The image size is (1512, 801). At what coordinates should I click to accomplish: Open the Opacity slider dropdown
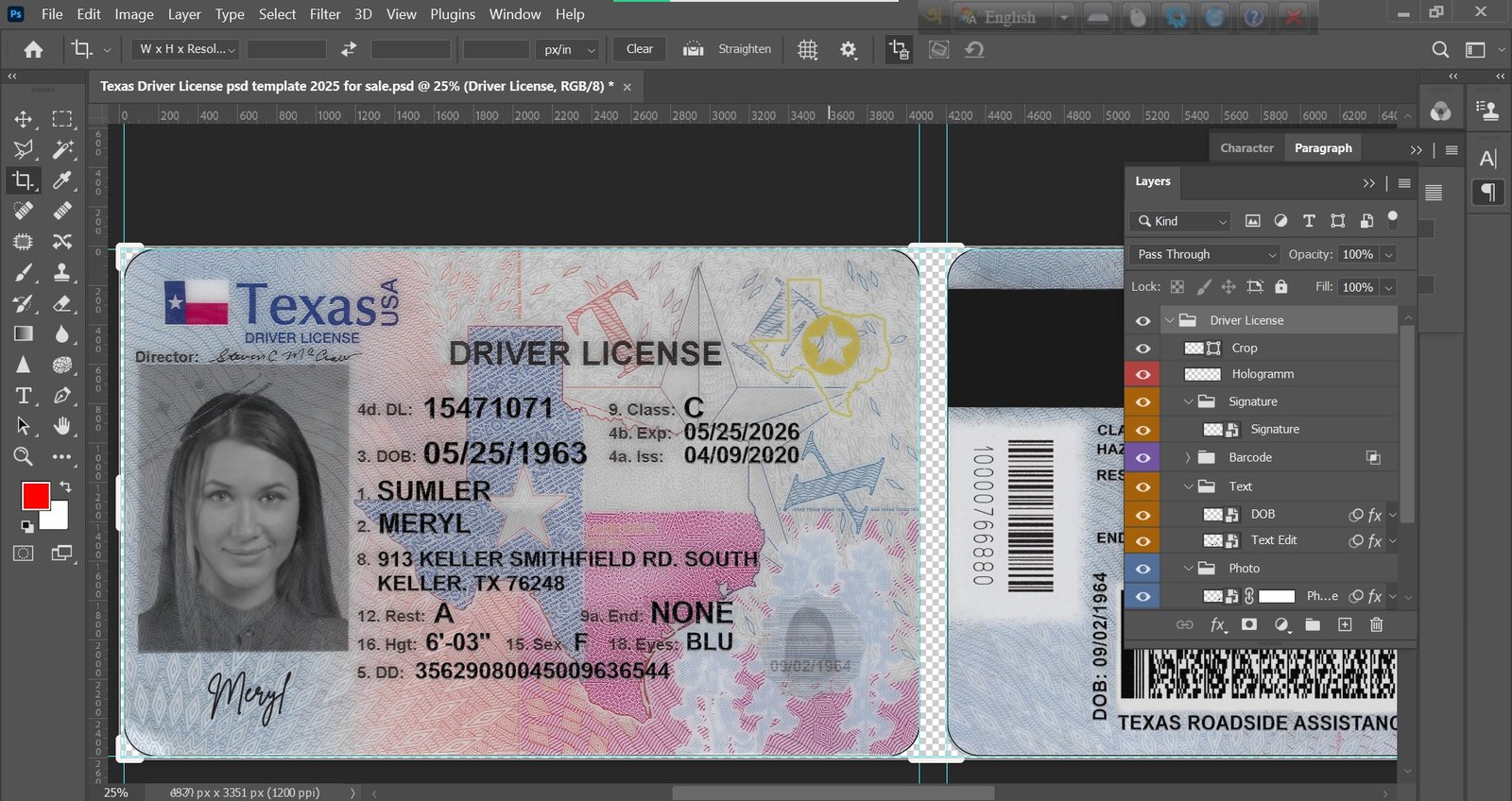pyautogui.click(x=1388, y=254)
